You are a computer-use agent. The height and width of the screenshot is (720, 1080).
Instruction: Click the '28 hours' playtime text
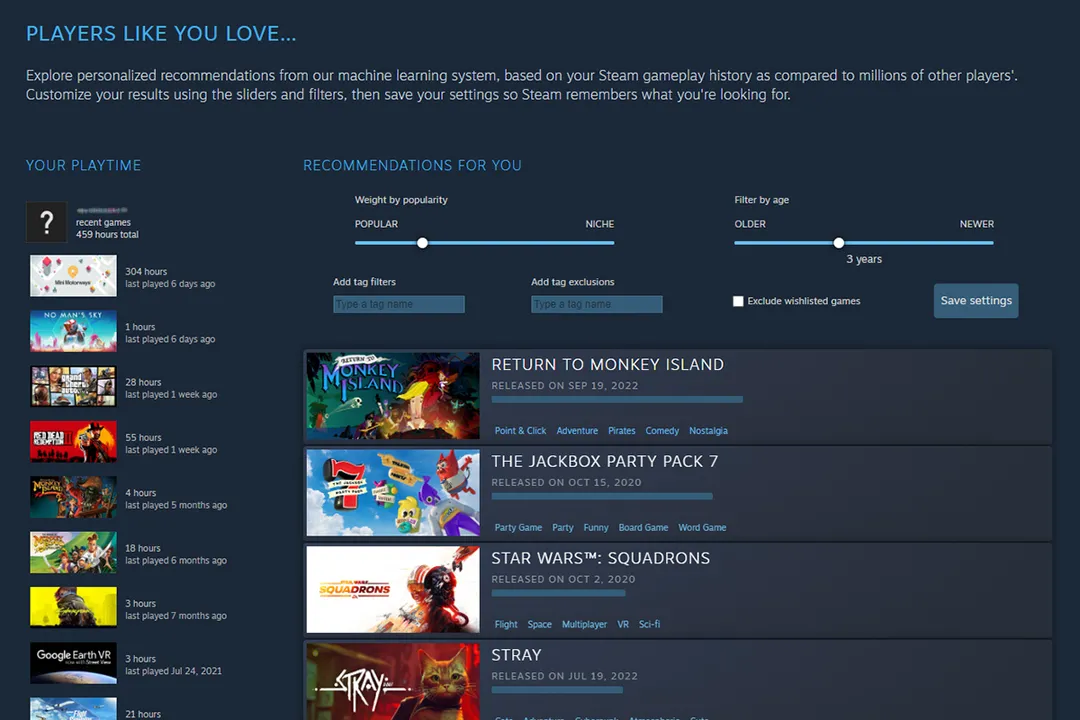click(x=143, y=382)
